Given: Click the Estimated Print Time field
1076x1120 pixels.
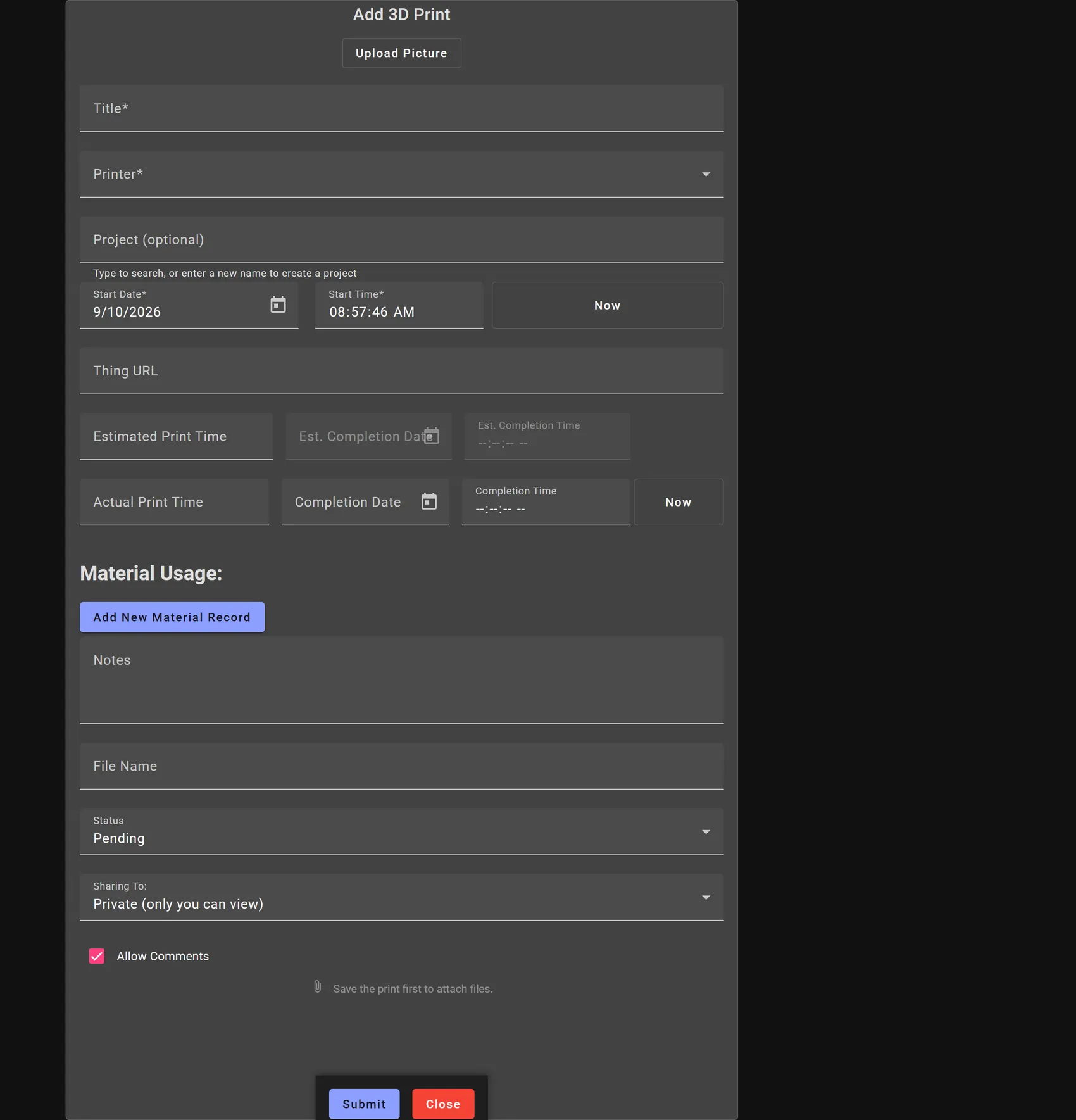Looking at the screenshot, I should [176, 436].
